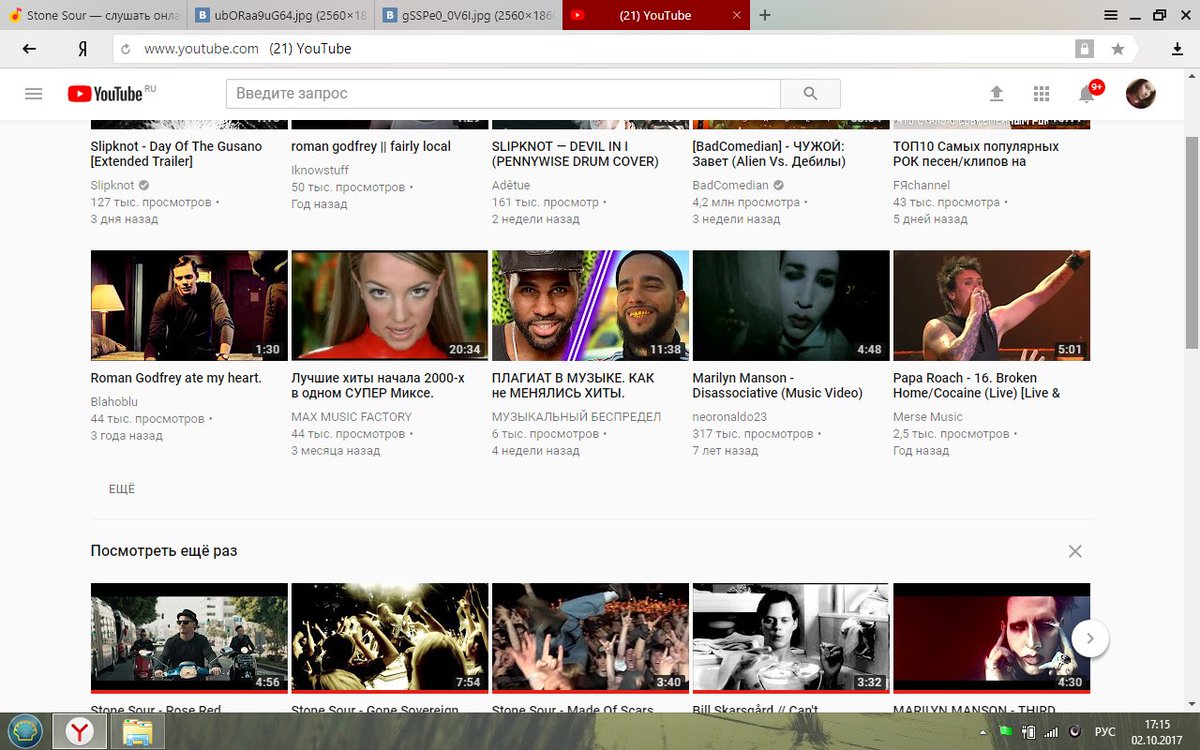This screenshot has height=750, width=1200.
Task: Show hidden system tray icons arrow
Action: (984, 732)
